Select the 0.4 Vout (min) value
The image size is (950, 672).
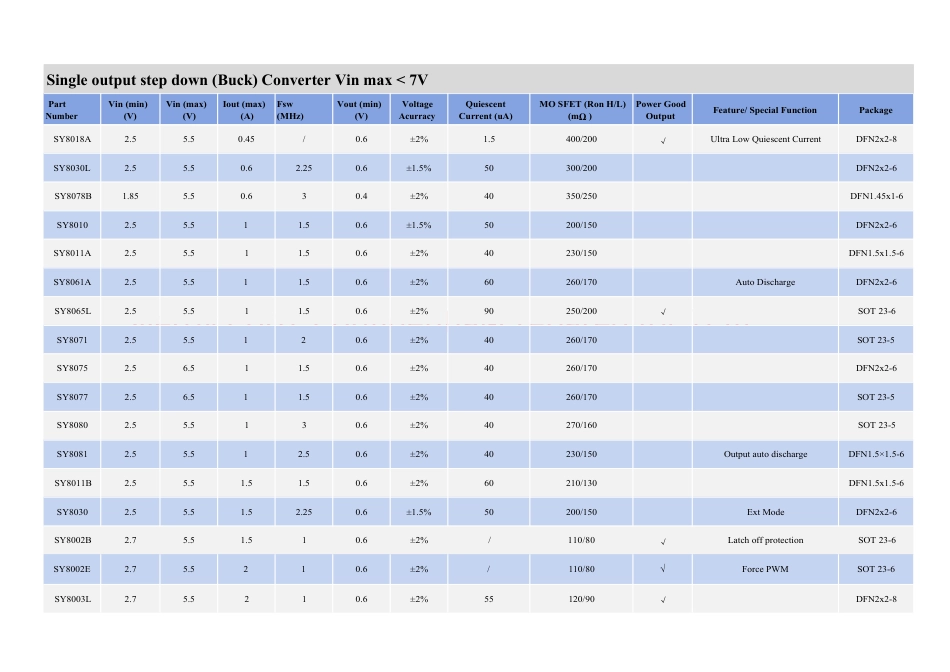pyautogui.click(x=361, y=196)
